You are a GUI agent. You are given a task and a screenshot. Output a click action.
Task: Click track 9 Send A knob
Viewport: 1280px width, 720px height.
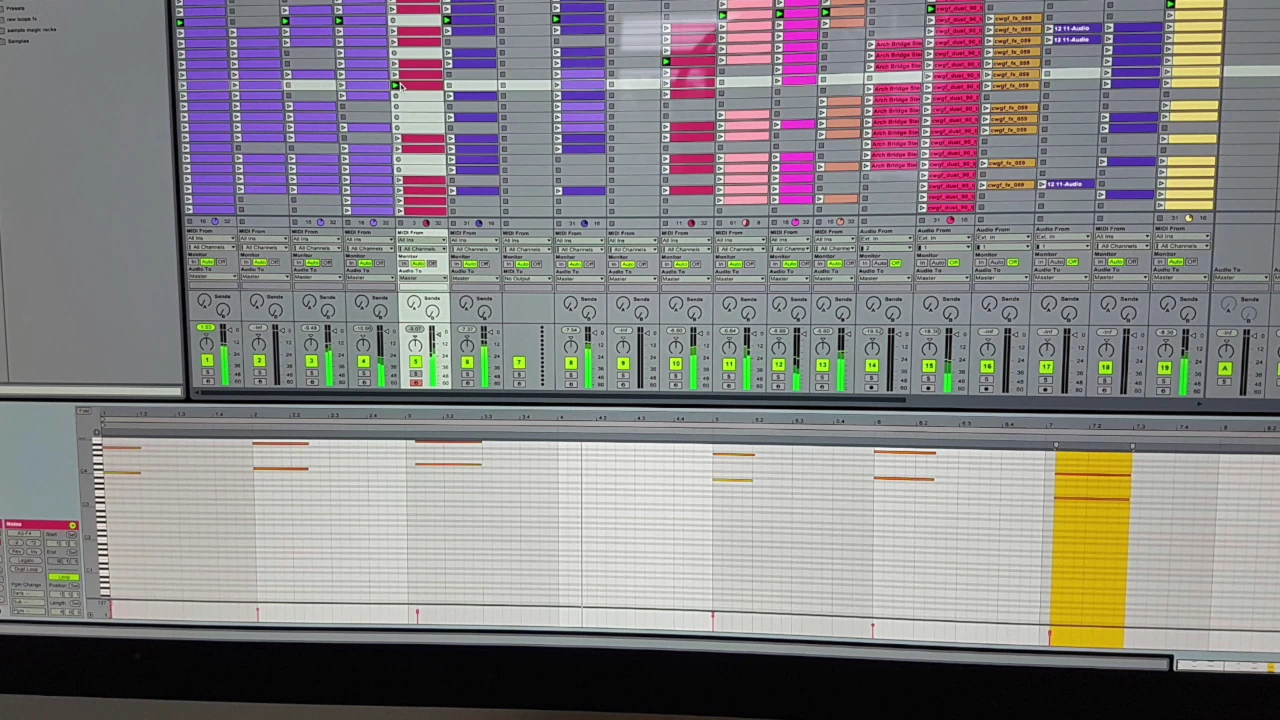pyautogui.click(x=623, y=303)
